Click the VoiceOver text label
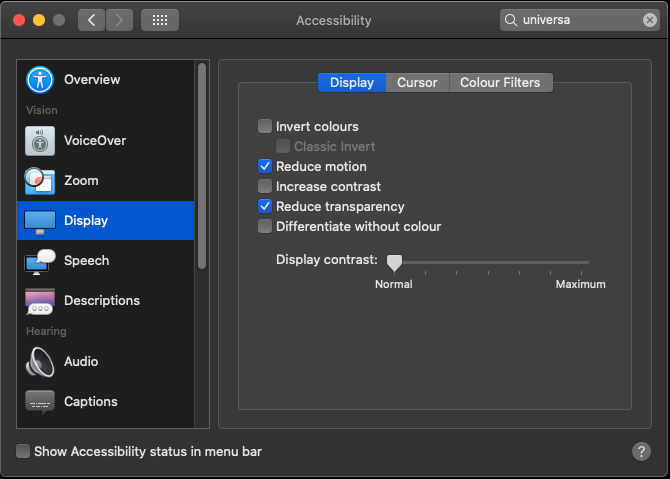Screen dimensions: 670x479 95,141
